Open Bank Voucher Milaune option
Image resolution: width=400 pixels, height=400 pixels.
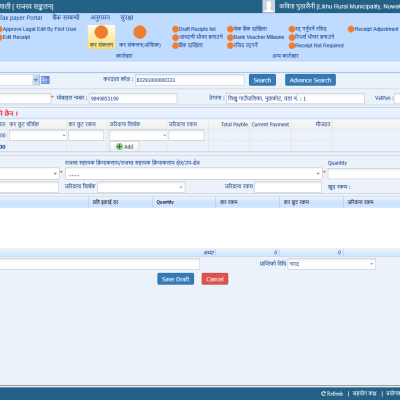[x=259, y=37]
